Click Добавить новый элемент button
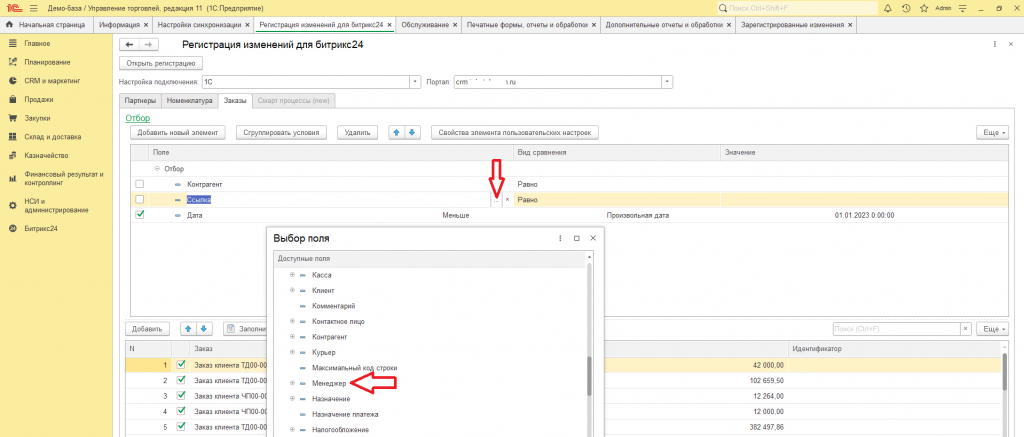 coord(178,133)
